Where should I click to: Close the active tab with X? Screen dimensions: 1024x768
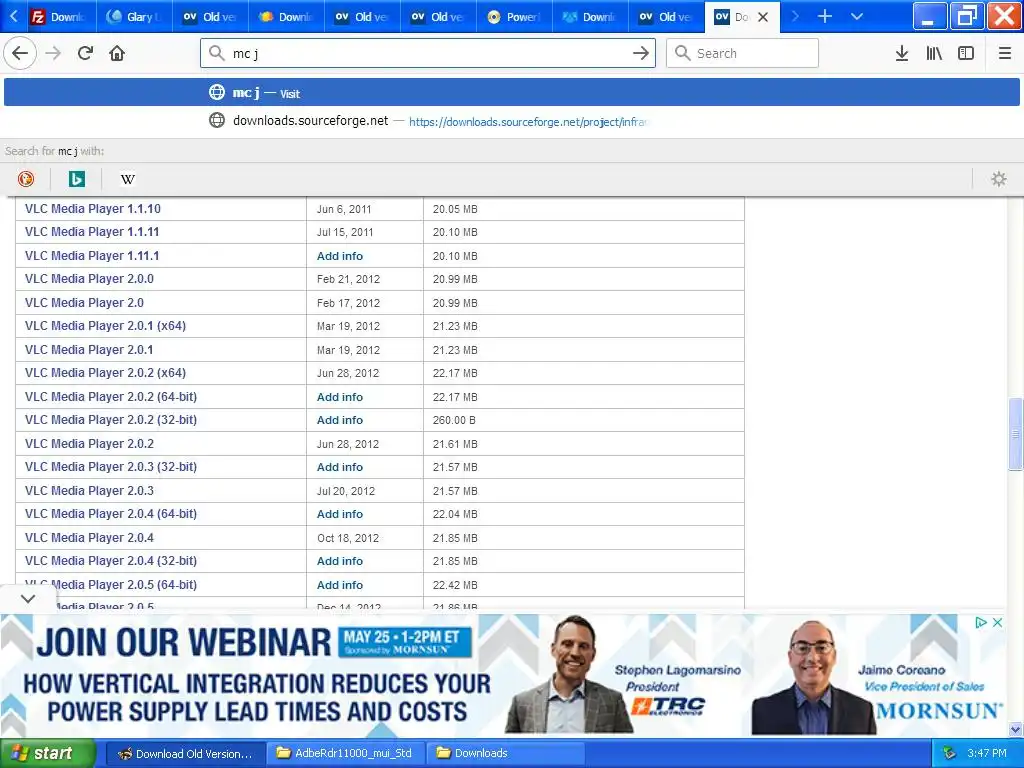click(763, 17)
